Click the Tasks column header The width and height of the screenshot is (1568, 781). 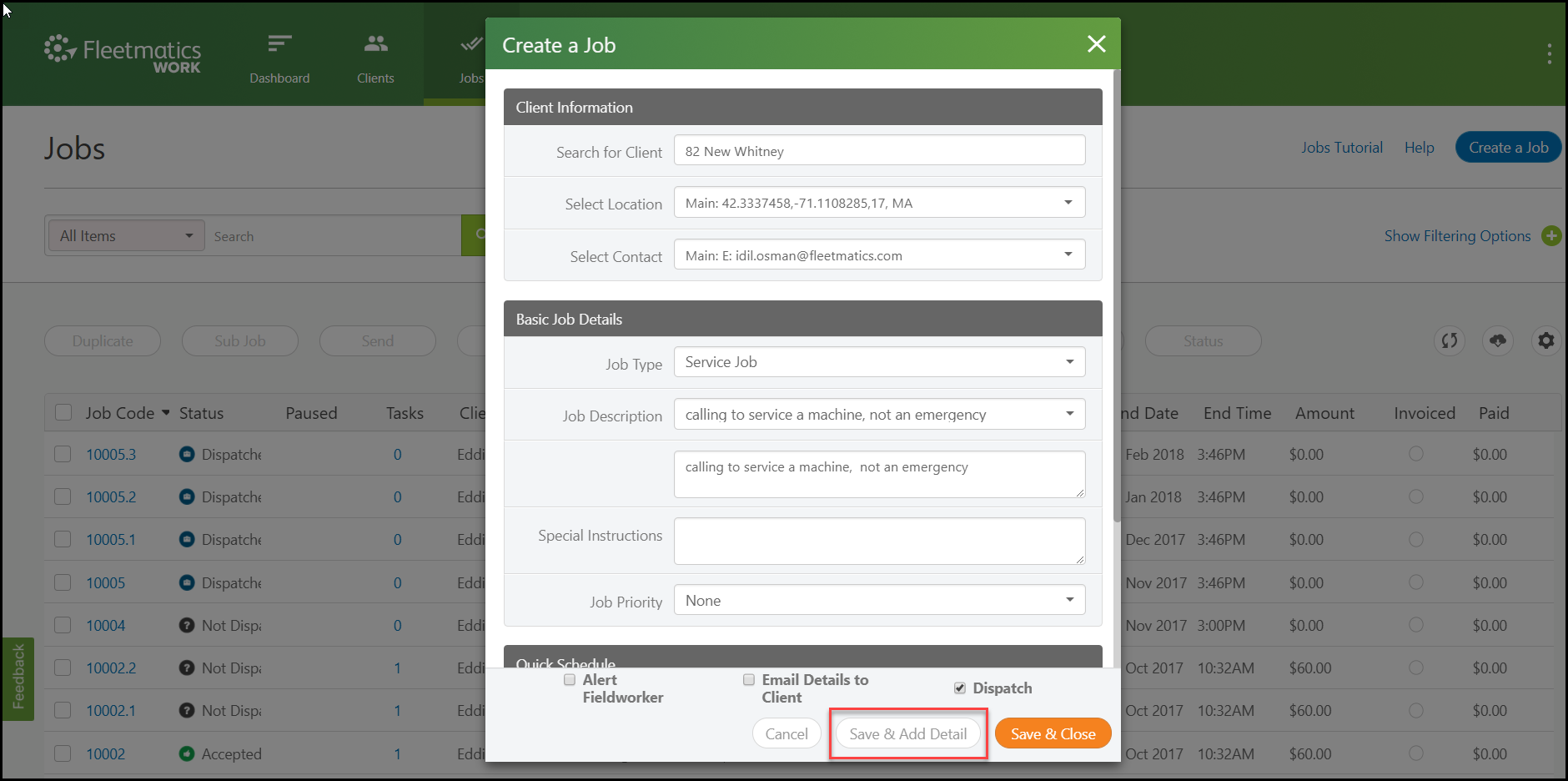[405, 413]
